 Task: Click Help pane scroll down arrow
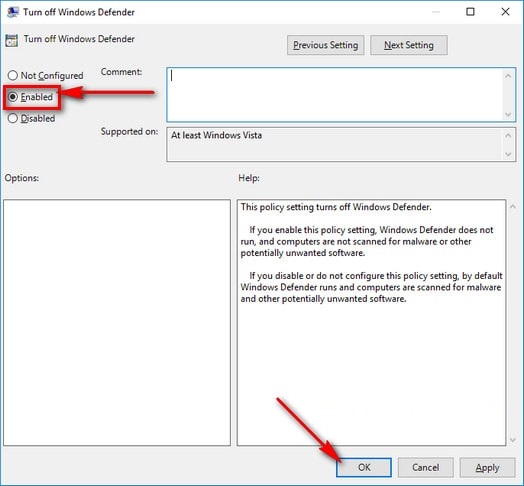[513, 440]
